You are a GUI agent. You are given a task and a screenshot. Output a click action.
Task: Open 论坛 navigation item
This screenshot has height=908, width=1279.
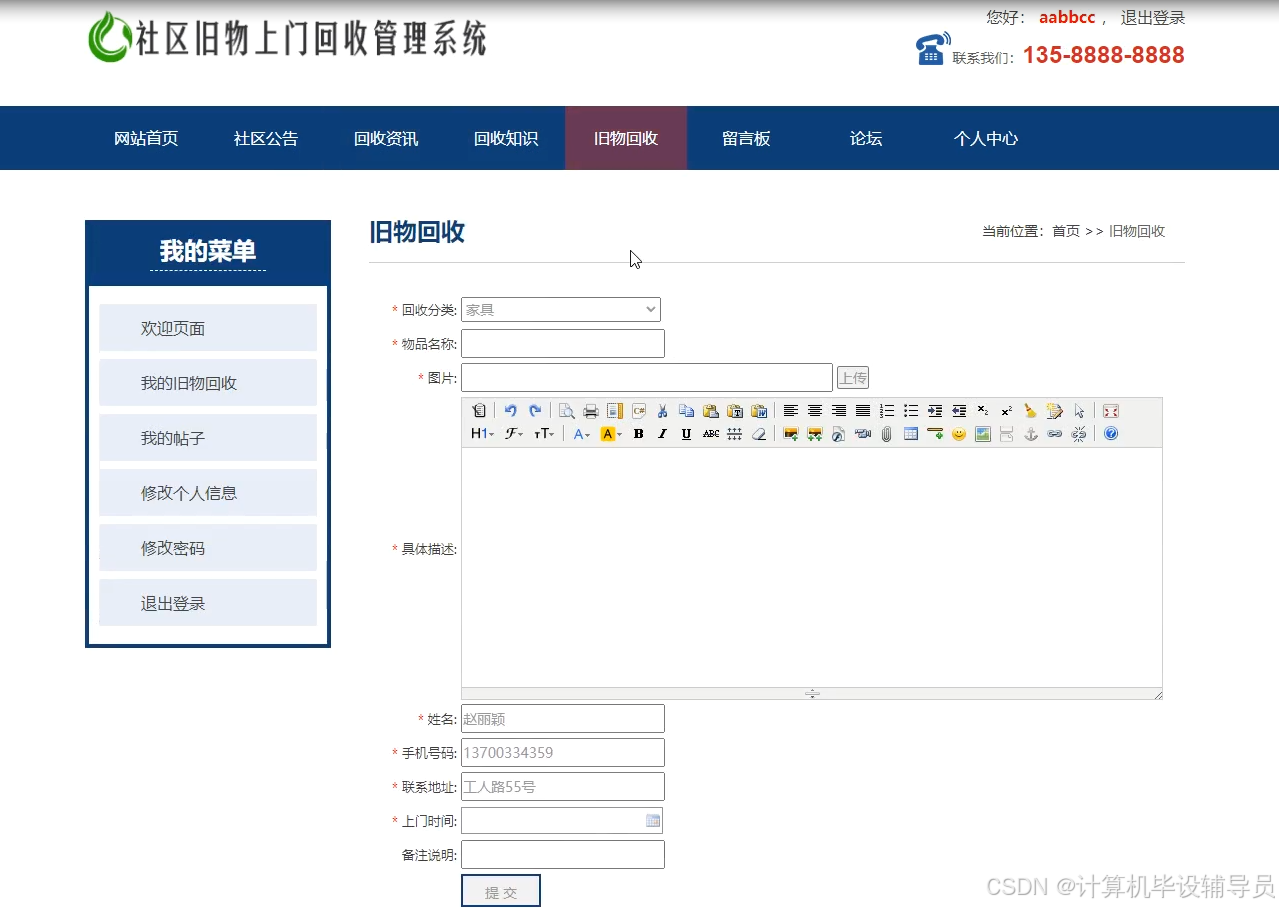[x=866, y=139]
